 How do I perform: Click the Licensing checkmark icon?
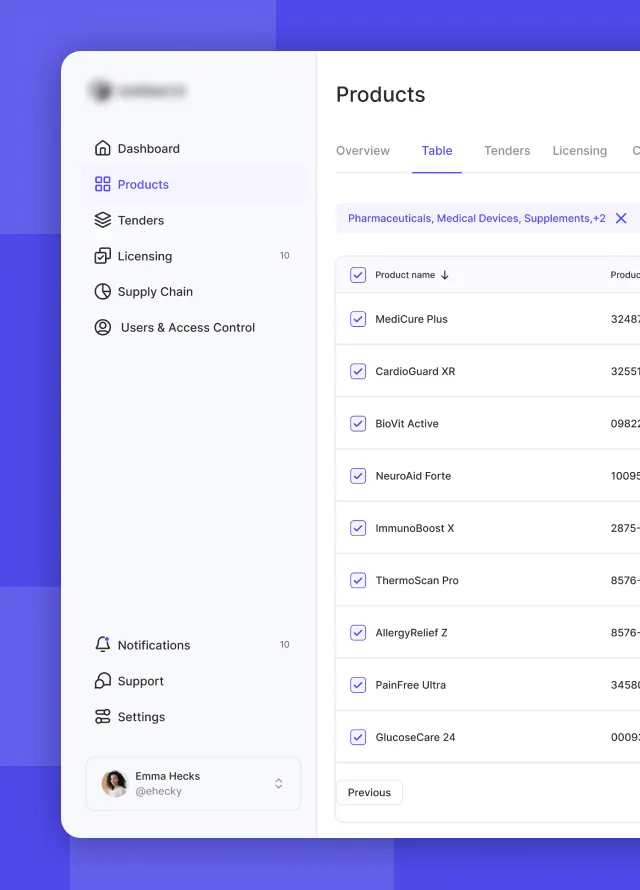click(103, 256)
